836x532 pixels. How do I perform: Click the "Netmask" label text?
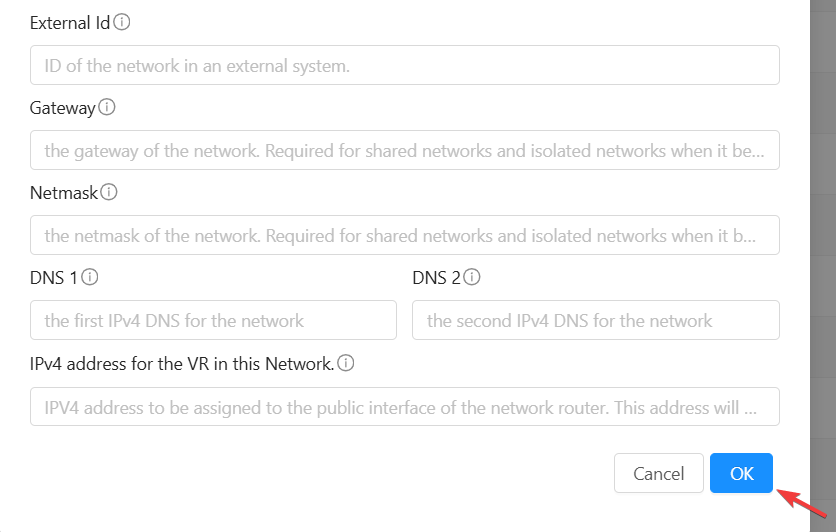point(64,192)
